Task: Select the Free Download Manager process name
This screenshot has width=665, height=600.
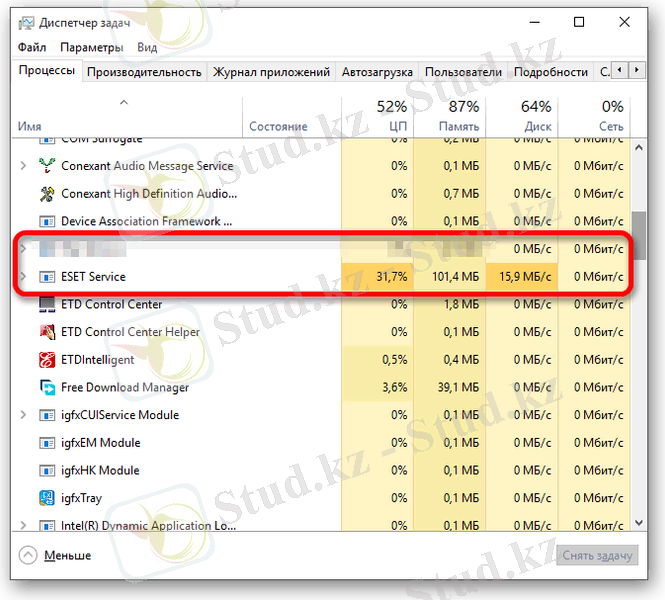Action: (x=125, y=387)
